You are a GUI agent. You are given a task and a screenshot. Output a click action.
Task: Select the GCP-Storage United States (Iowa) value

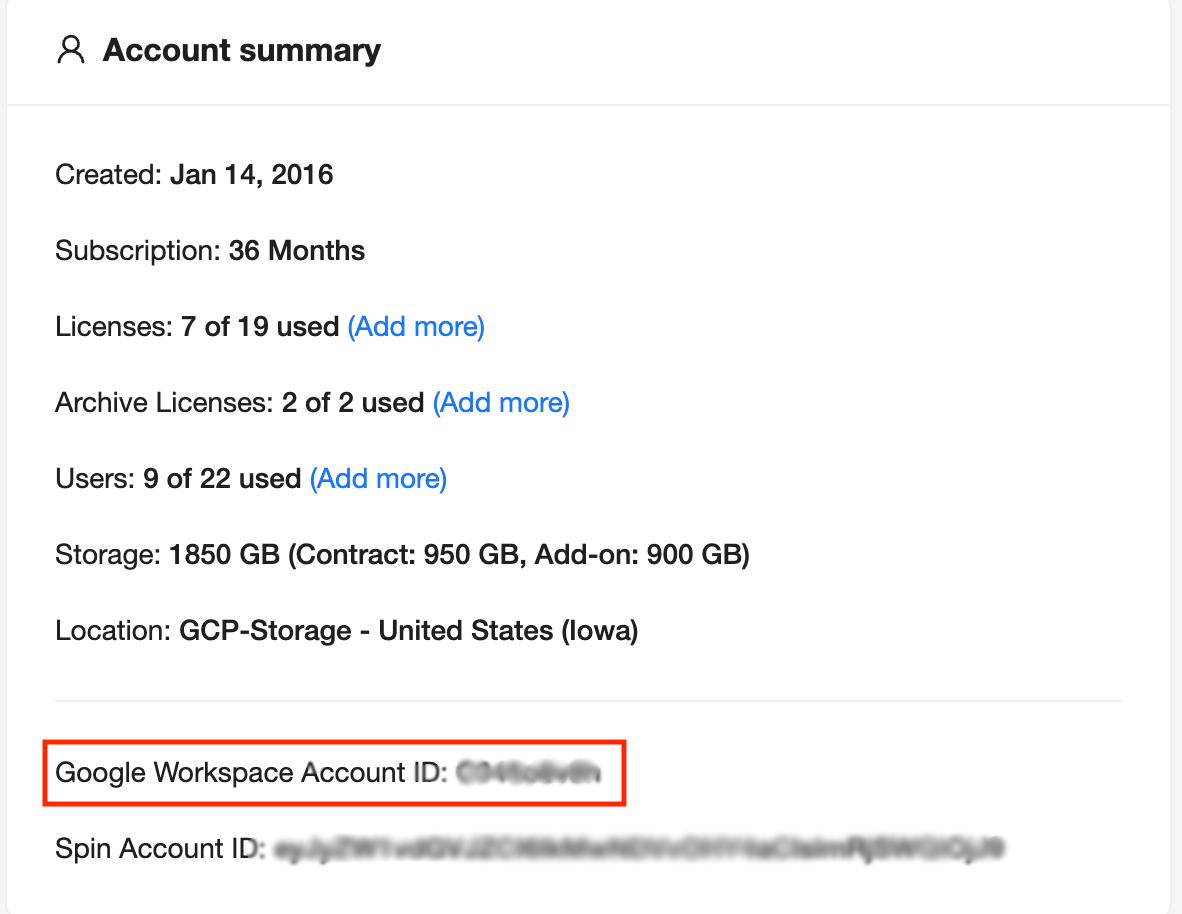(x=408, y=631)
